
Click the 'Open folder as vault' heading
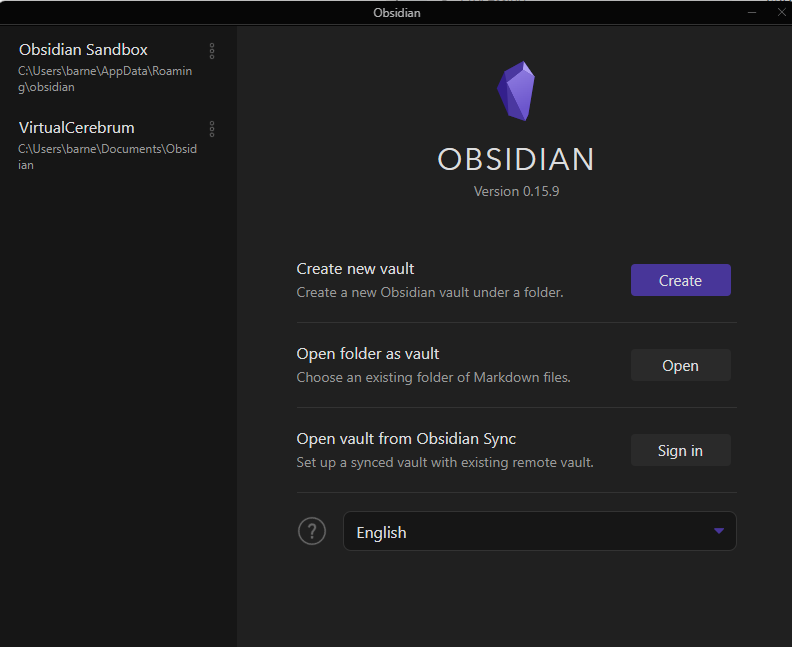[368, 354]
